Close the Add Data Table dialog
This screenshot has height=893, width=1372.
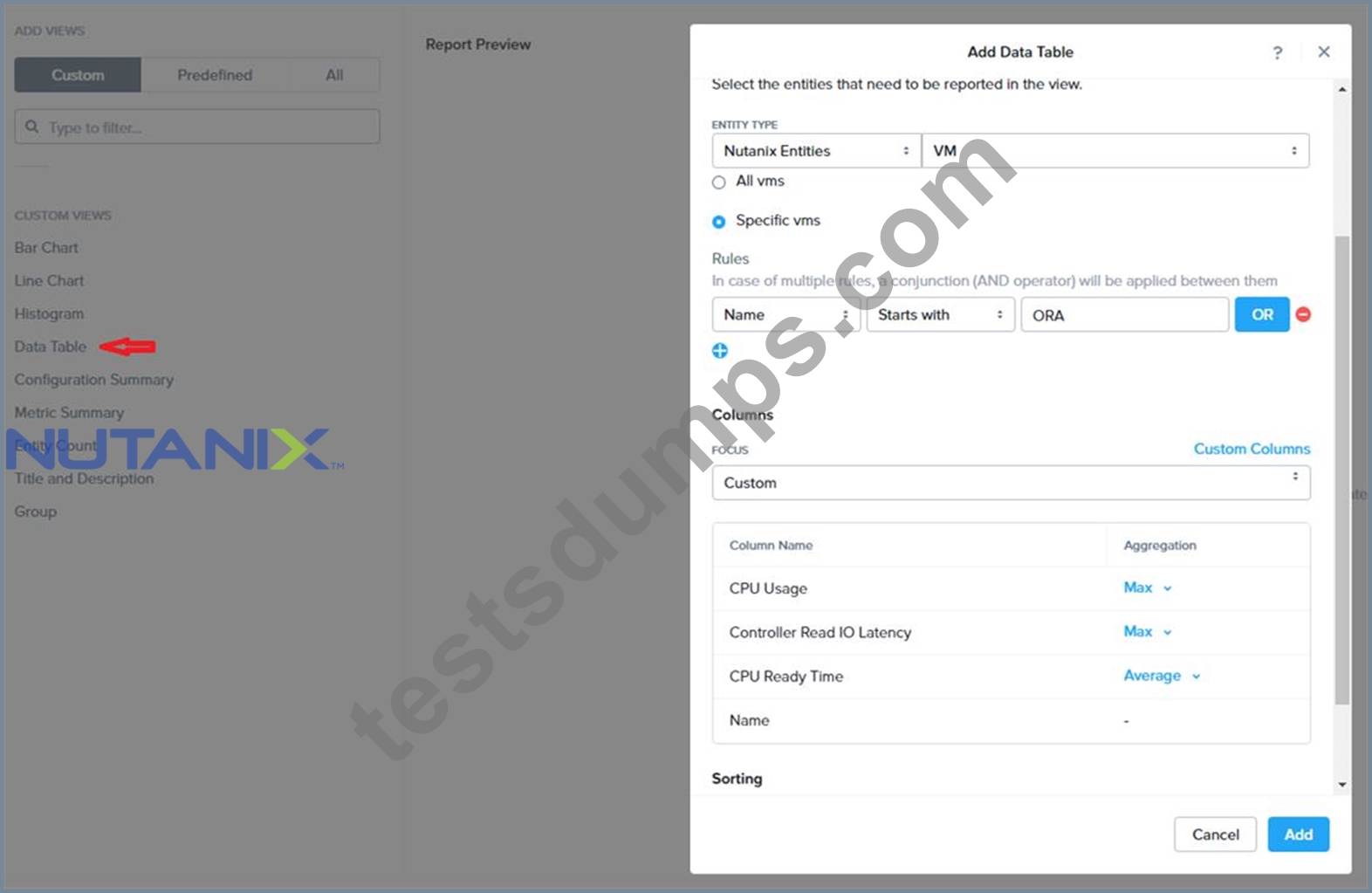[x=1324, y=52]
